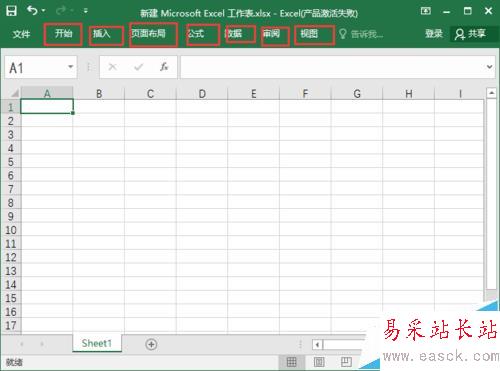
Task: Close the Excel window
Action: [488, 11]
